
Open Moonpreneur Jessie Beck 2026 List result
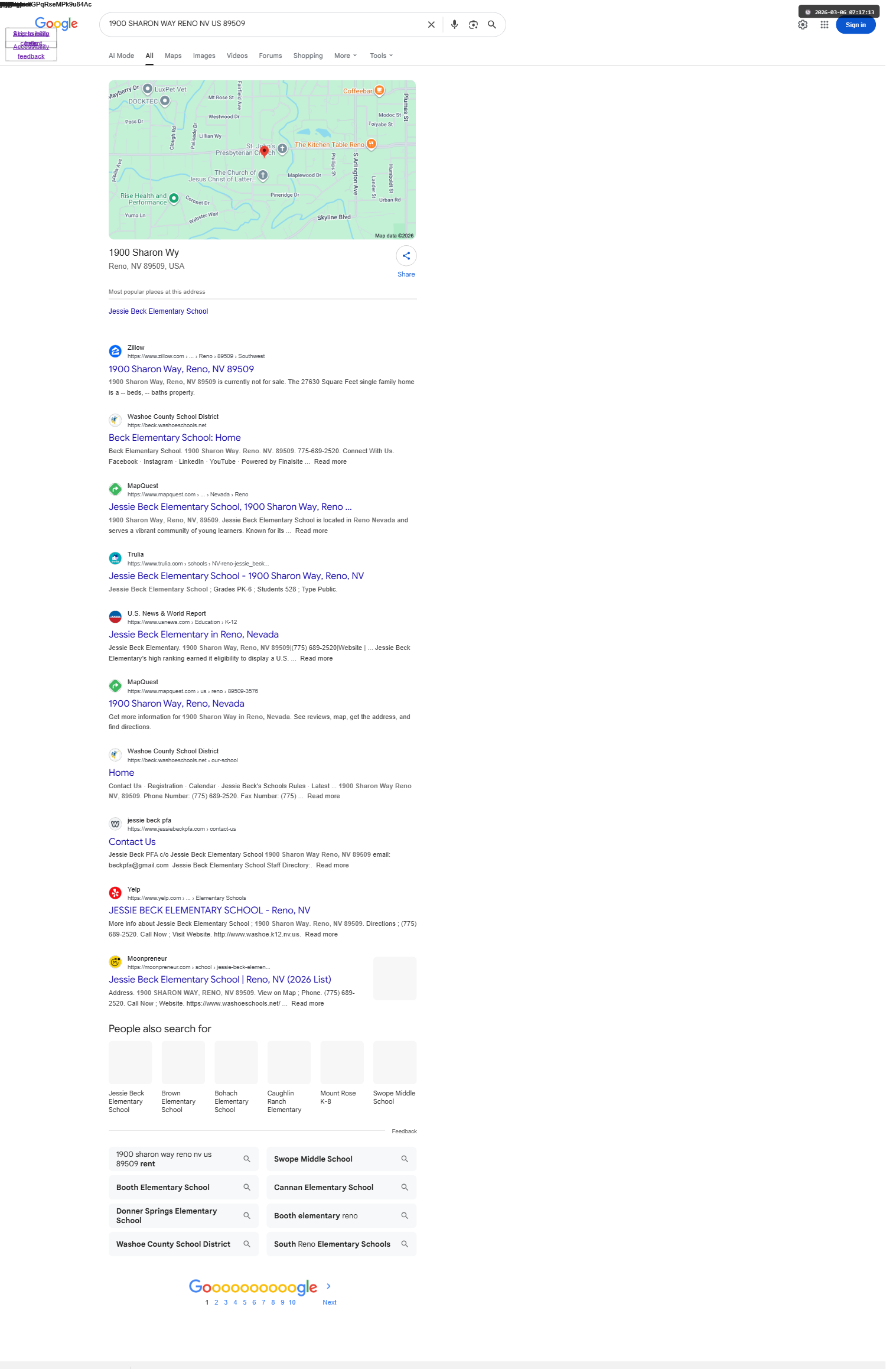click(x=220, y=980)
